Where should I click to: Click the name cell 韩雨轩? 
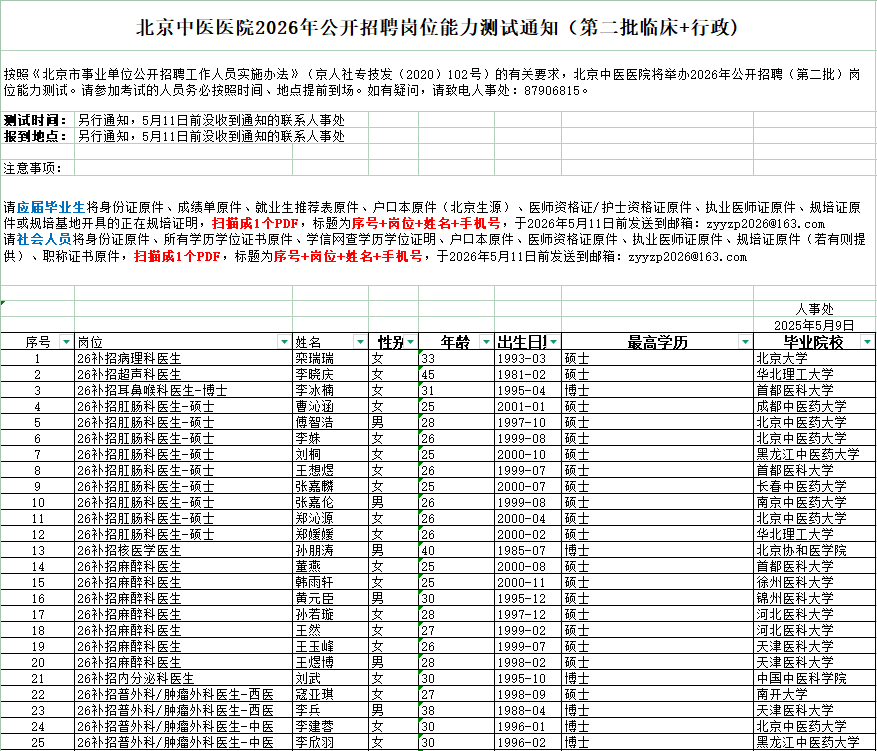331,583
